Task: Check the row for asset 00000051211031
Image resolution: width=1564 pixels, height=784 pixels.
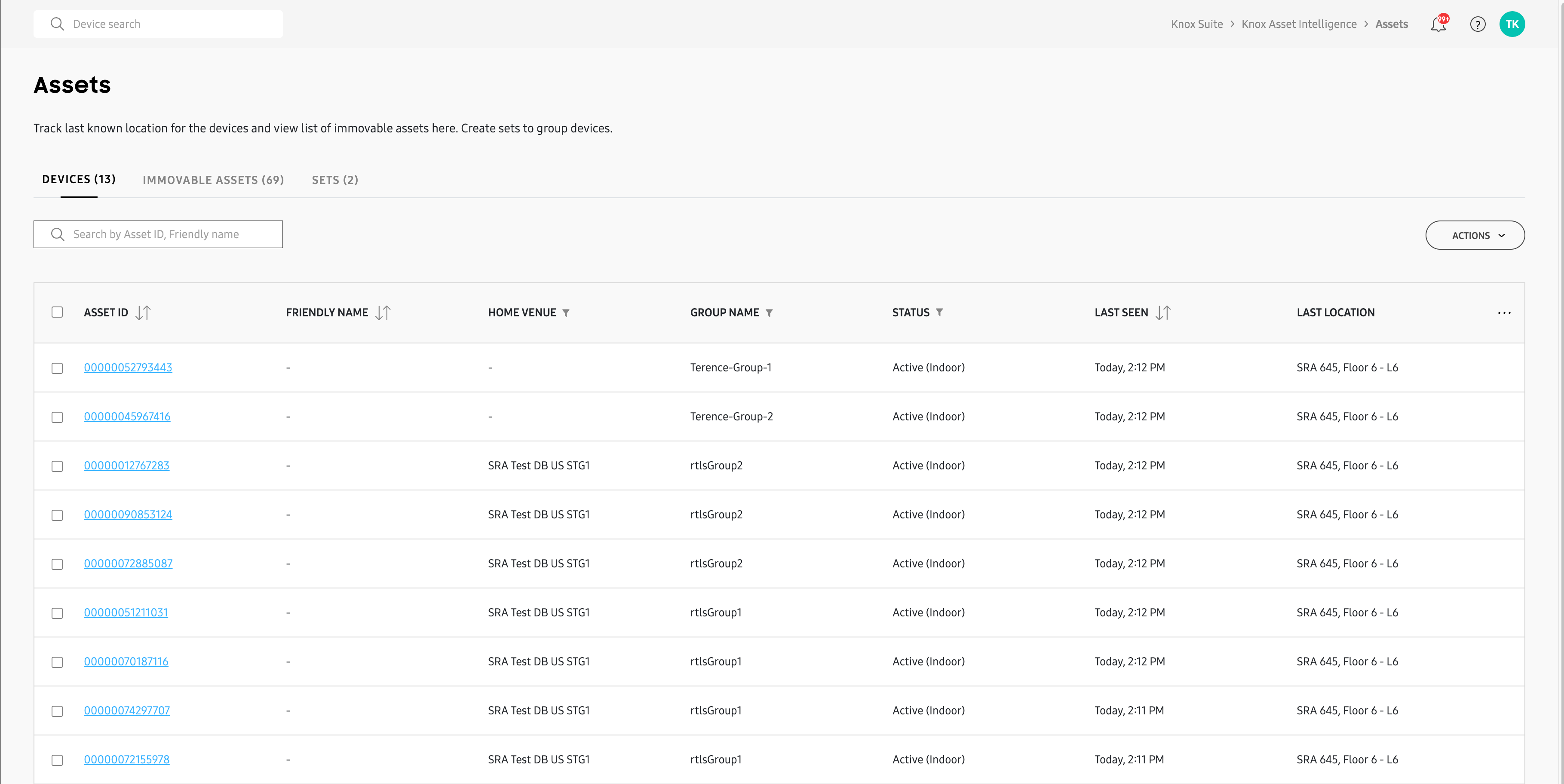Action: tap(57, 613)
